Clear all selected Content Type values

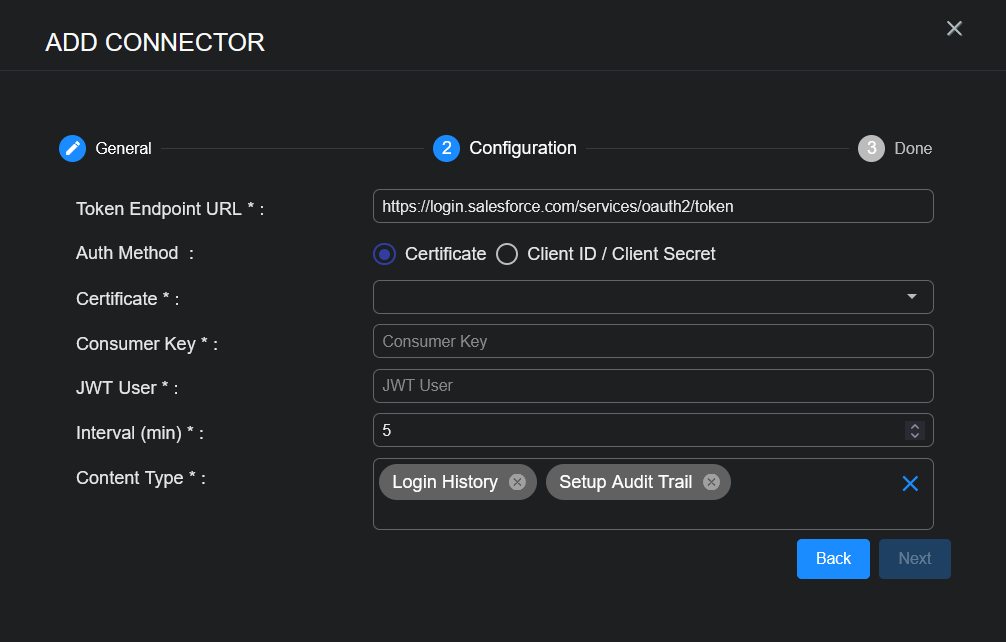[910, 484]
